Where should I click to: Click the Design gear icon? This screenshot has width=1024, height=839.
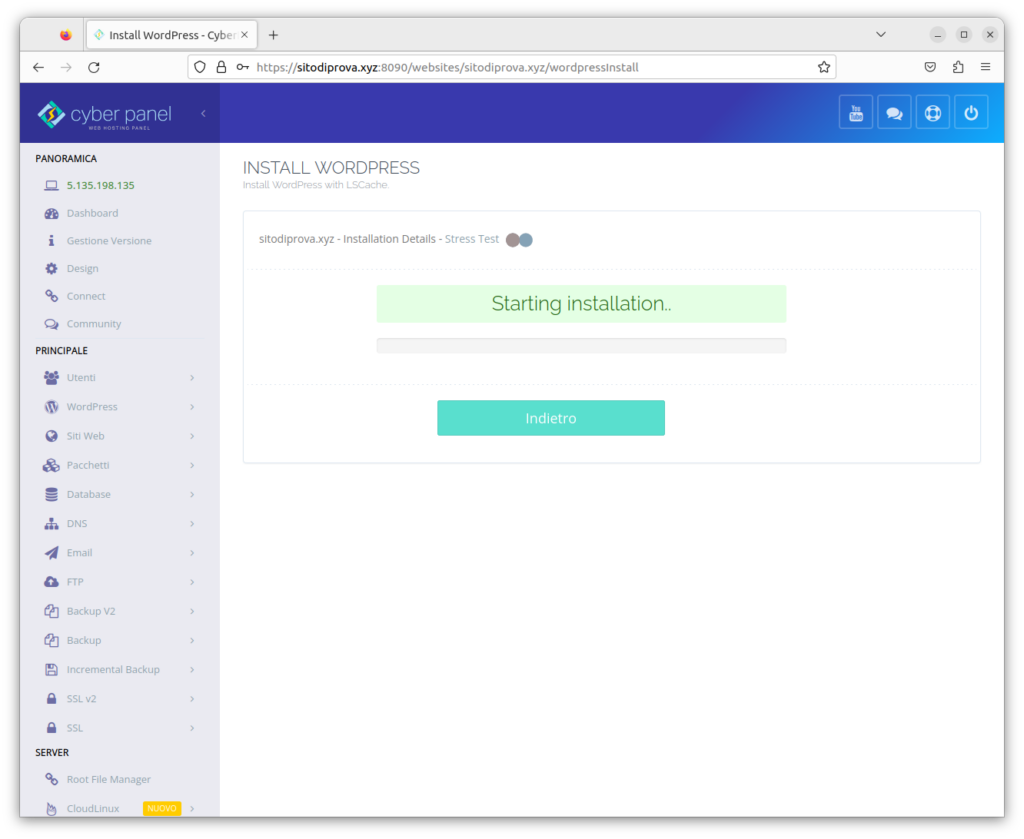(52, 268)
